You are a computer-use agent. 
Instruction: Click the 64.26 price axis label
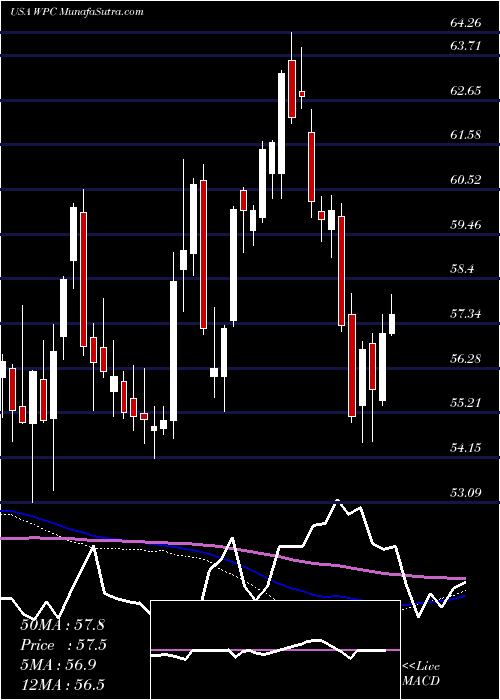point(466,23)
